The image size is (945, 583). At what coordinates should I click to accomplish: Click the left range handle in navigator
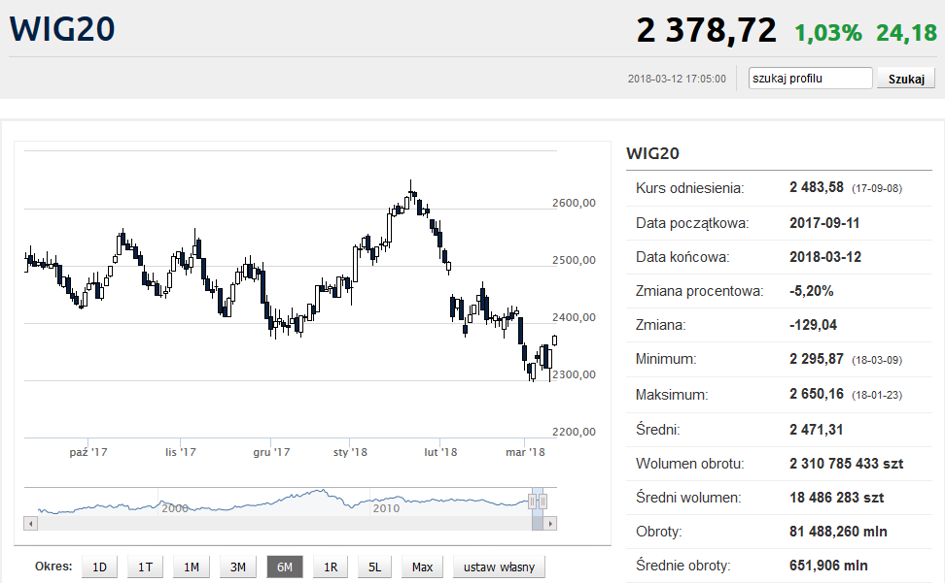533,501
